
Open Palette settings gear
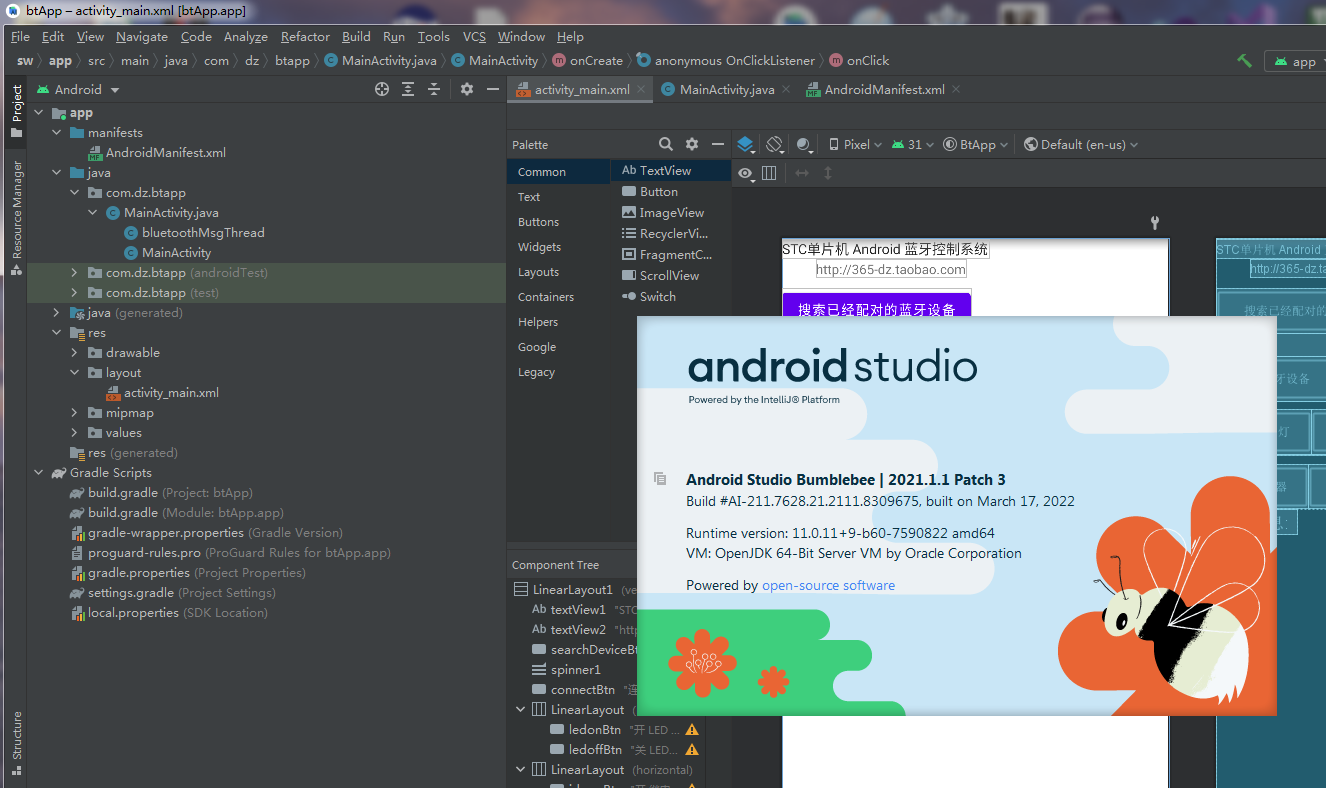pyautogui.click(x=692, y=144)
